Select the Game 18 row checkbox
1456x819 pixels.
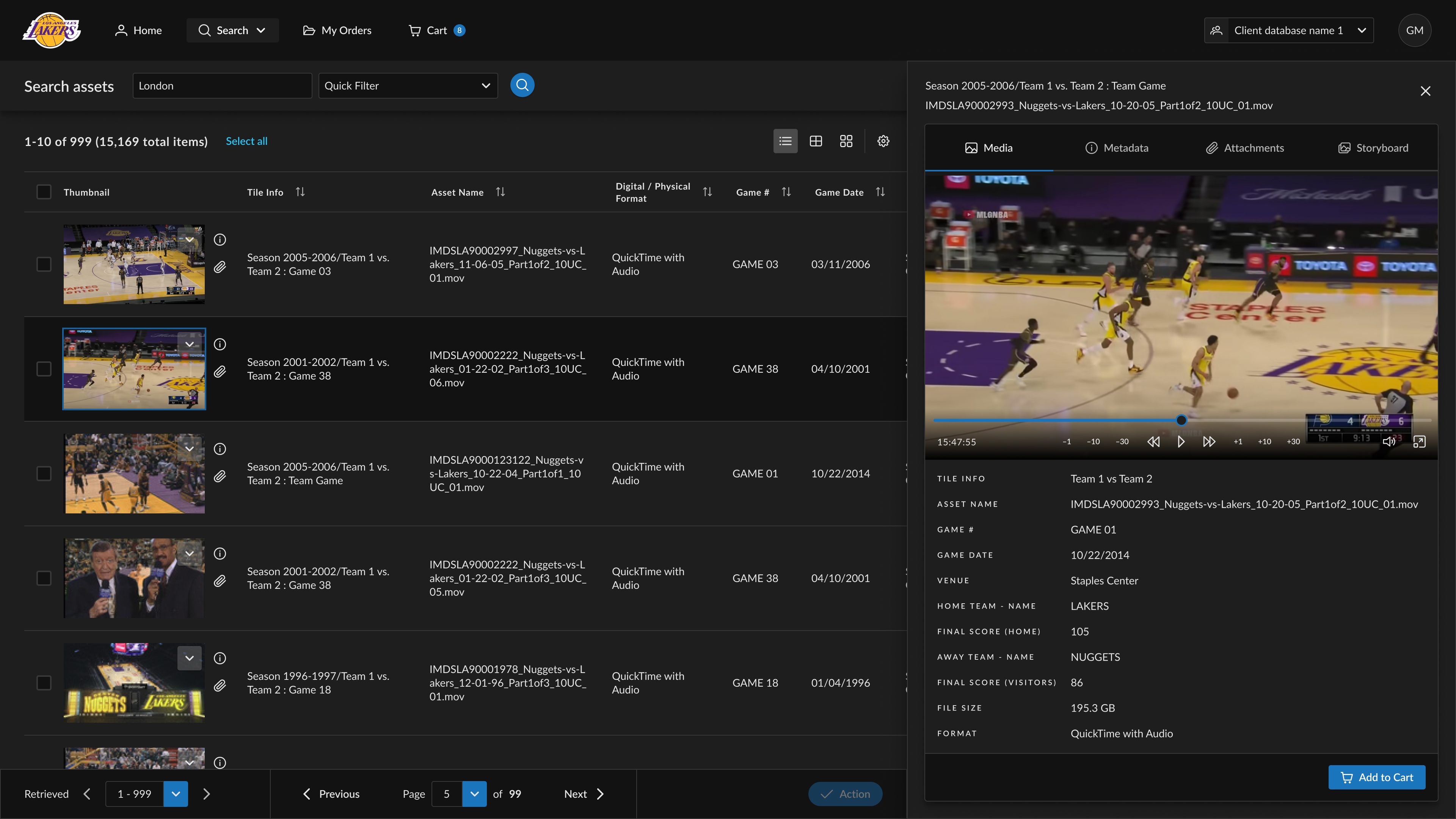point(44,683)
